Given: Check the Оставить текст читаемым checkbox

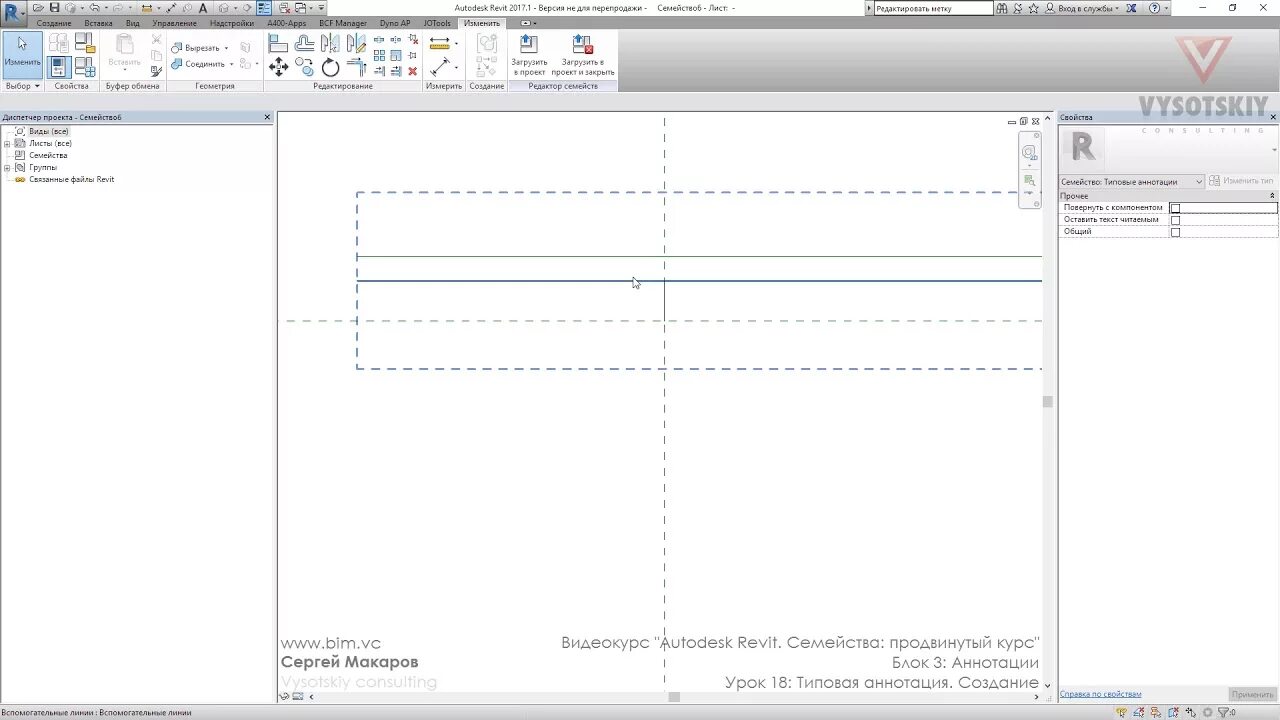Looking at the screenshot, I should [x=1175, y=220].
